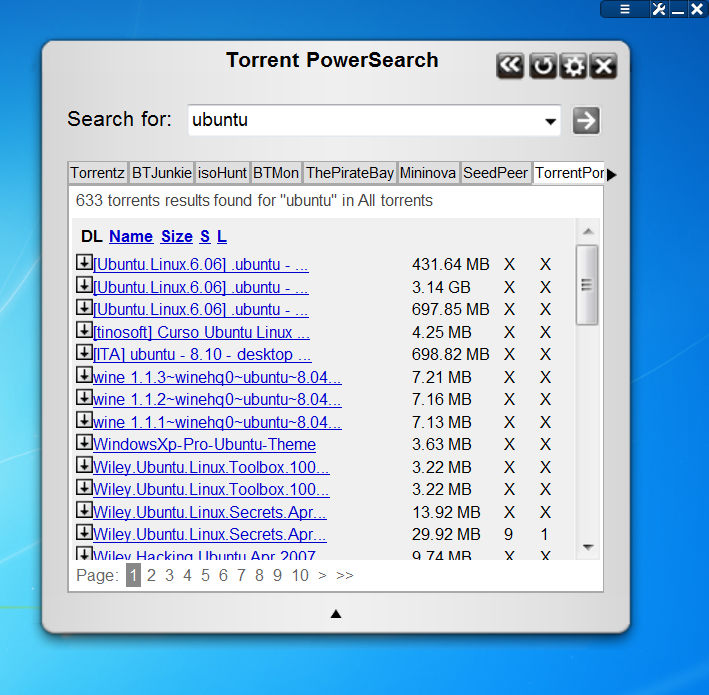This screenshot has height=695, width=709.
Task: Click download icon for wine 1.1.3 winehq0
Action: [x=84, y=375]
